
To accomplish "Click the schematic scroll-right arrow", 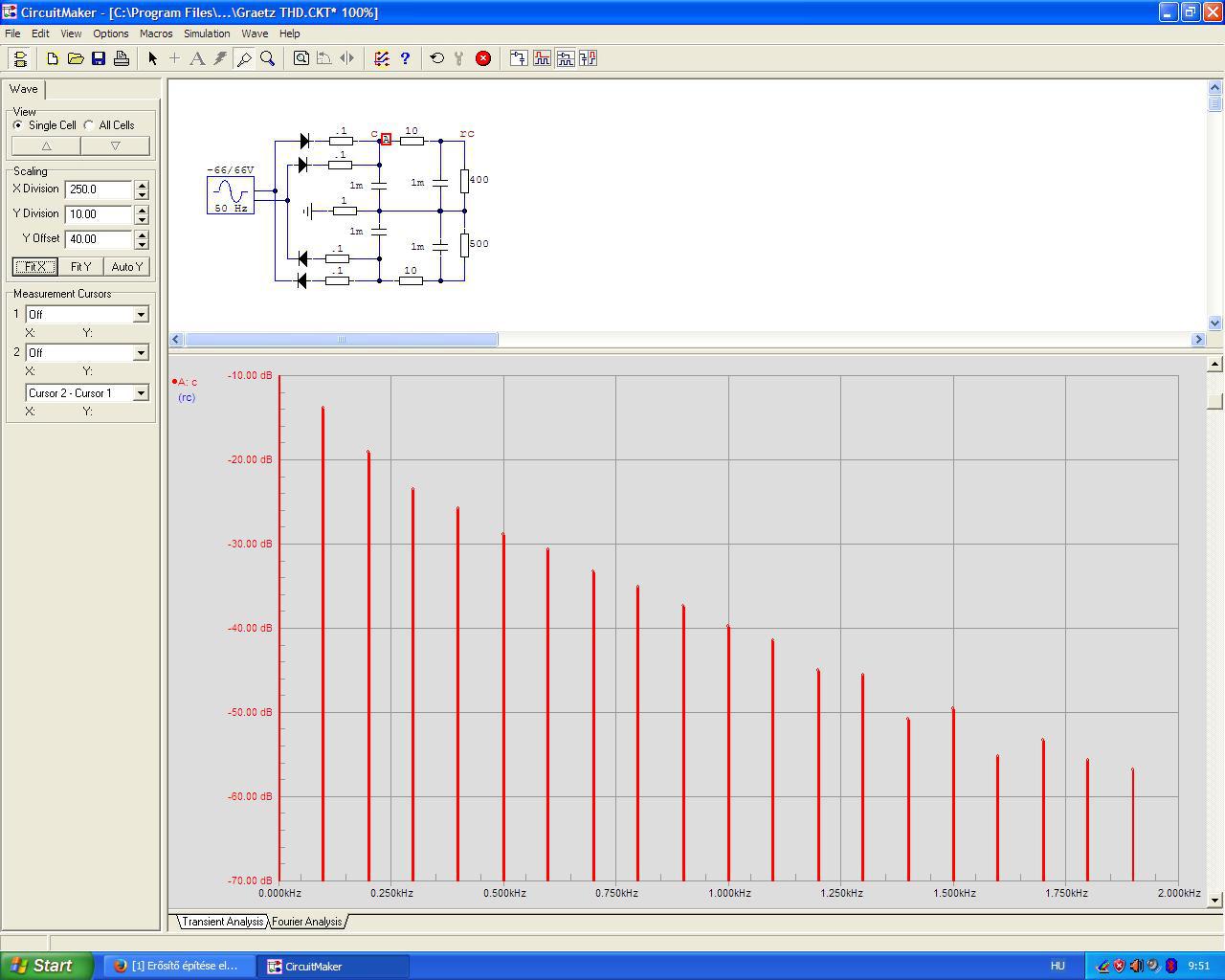I will point(1198,340).
